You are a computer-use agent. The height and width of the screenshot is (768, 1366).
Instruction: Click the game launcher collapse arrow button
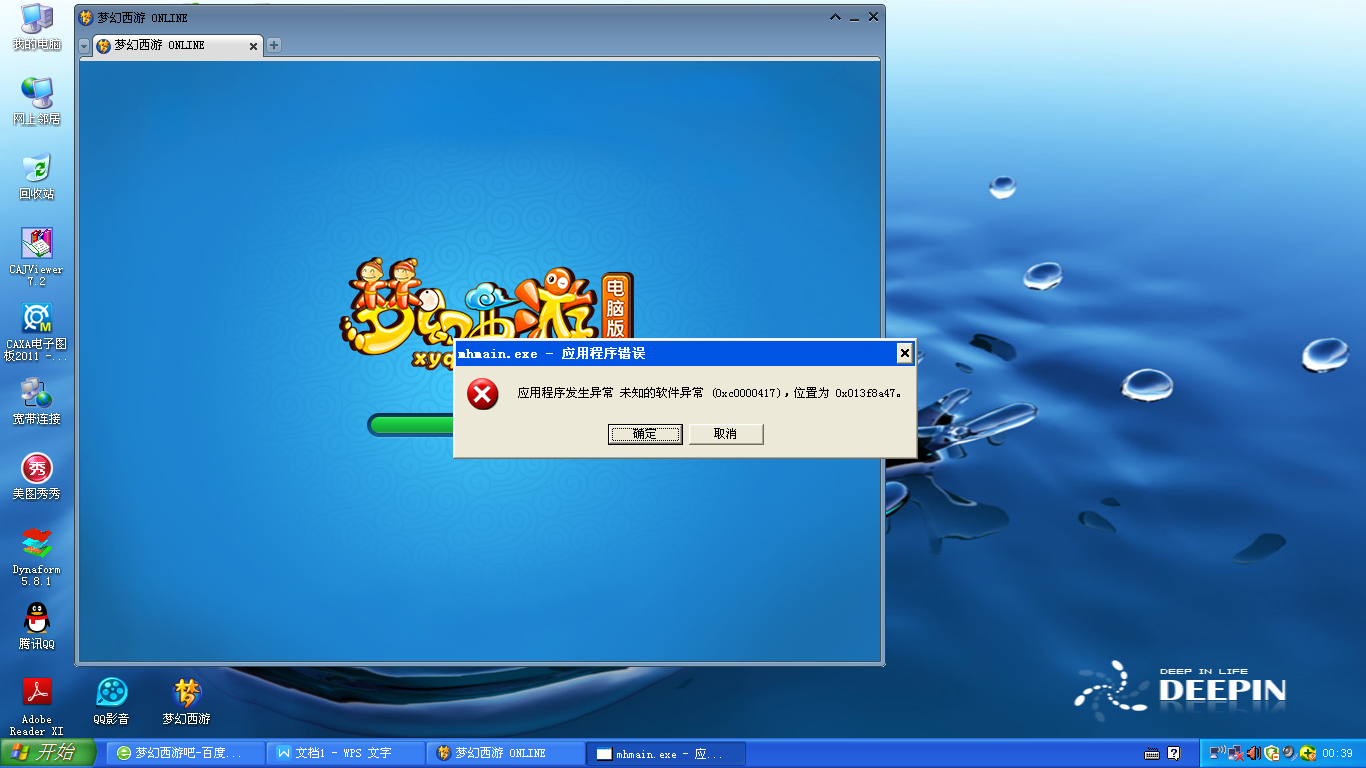[x=836, y=17]
